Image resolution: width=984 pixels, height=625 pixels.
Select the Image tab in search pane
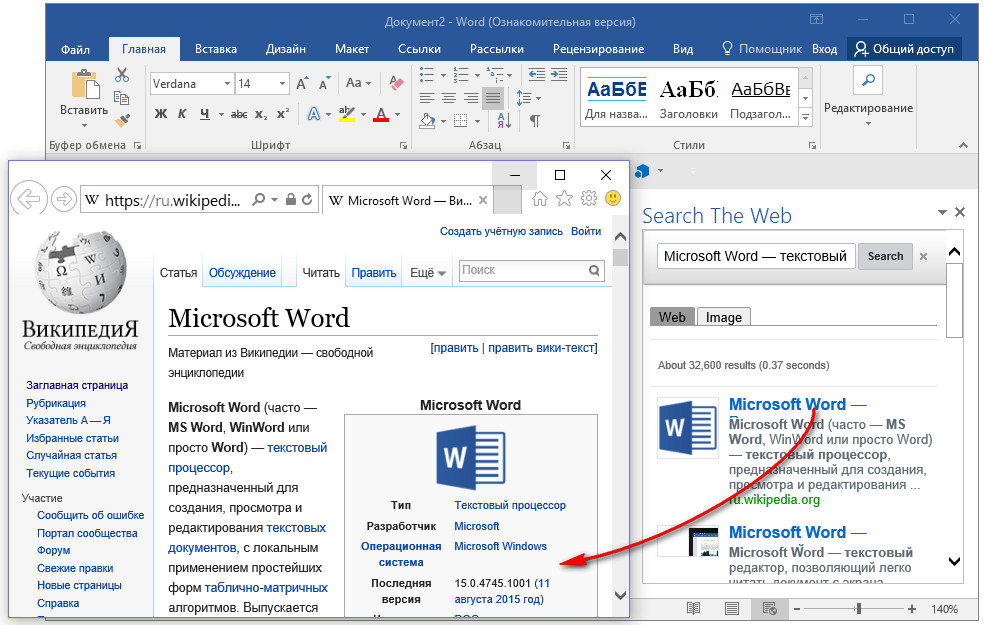pyautogui.click(x=724, y=317)
